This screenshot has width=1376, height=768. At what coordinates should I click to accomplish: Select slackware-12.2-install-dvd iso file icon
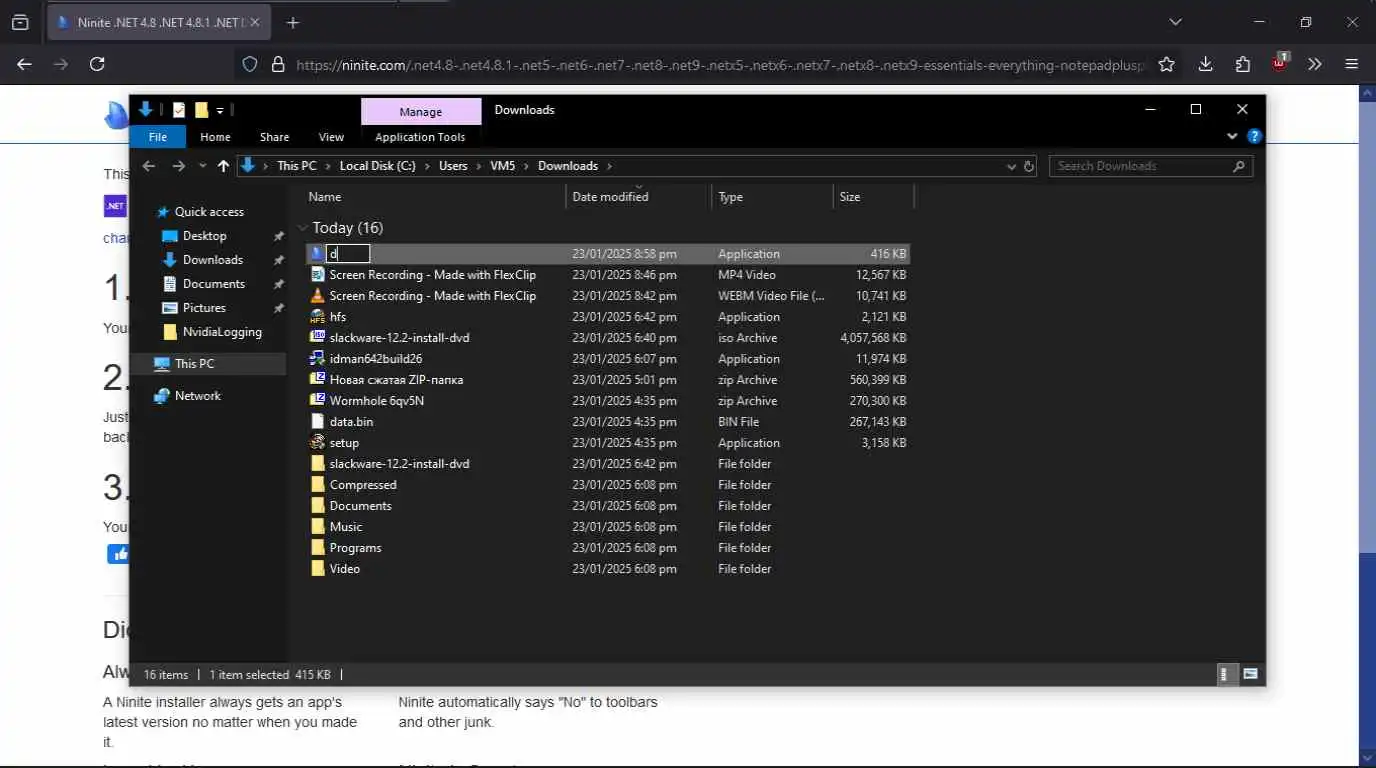coord(317,338)
